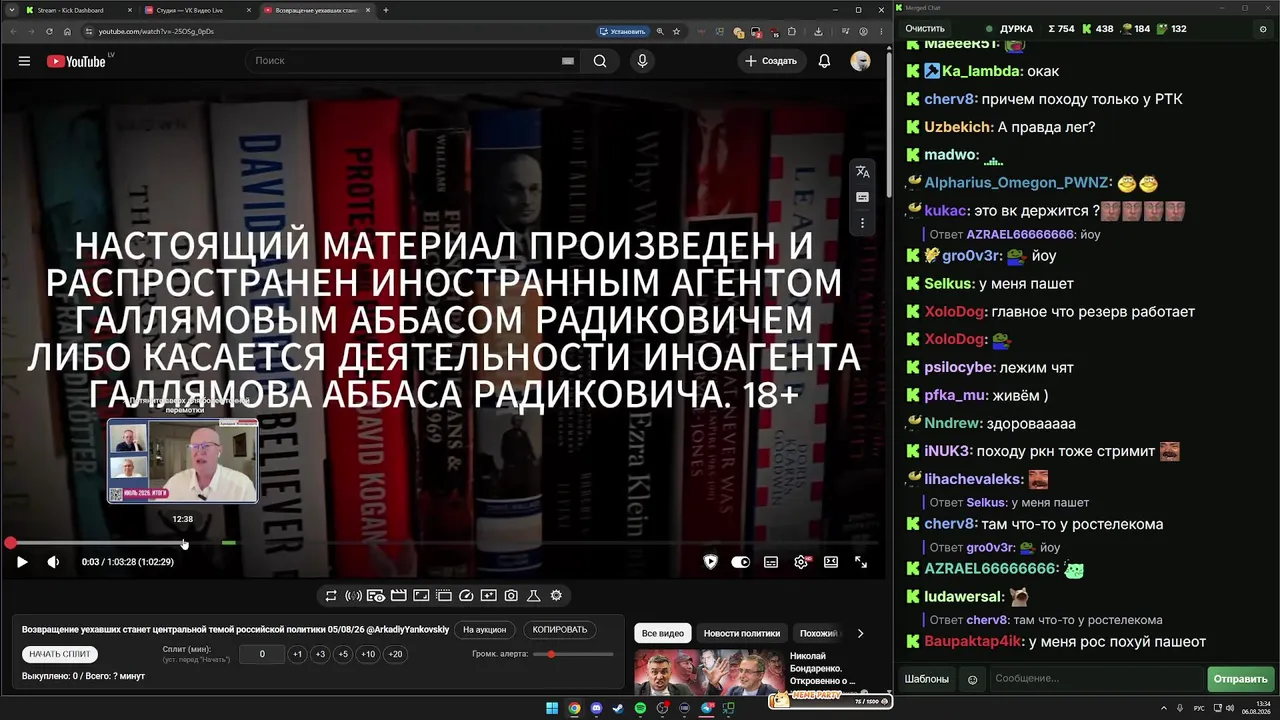
Task: Add +5 minutes to split
Action: click(x=343, y=654)
